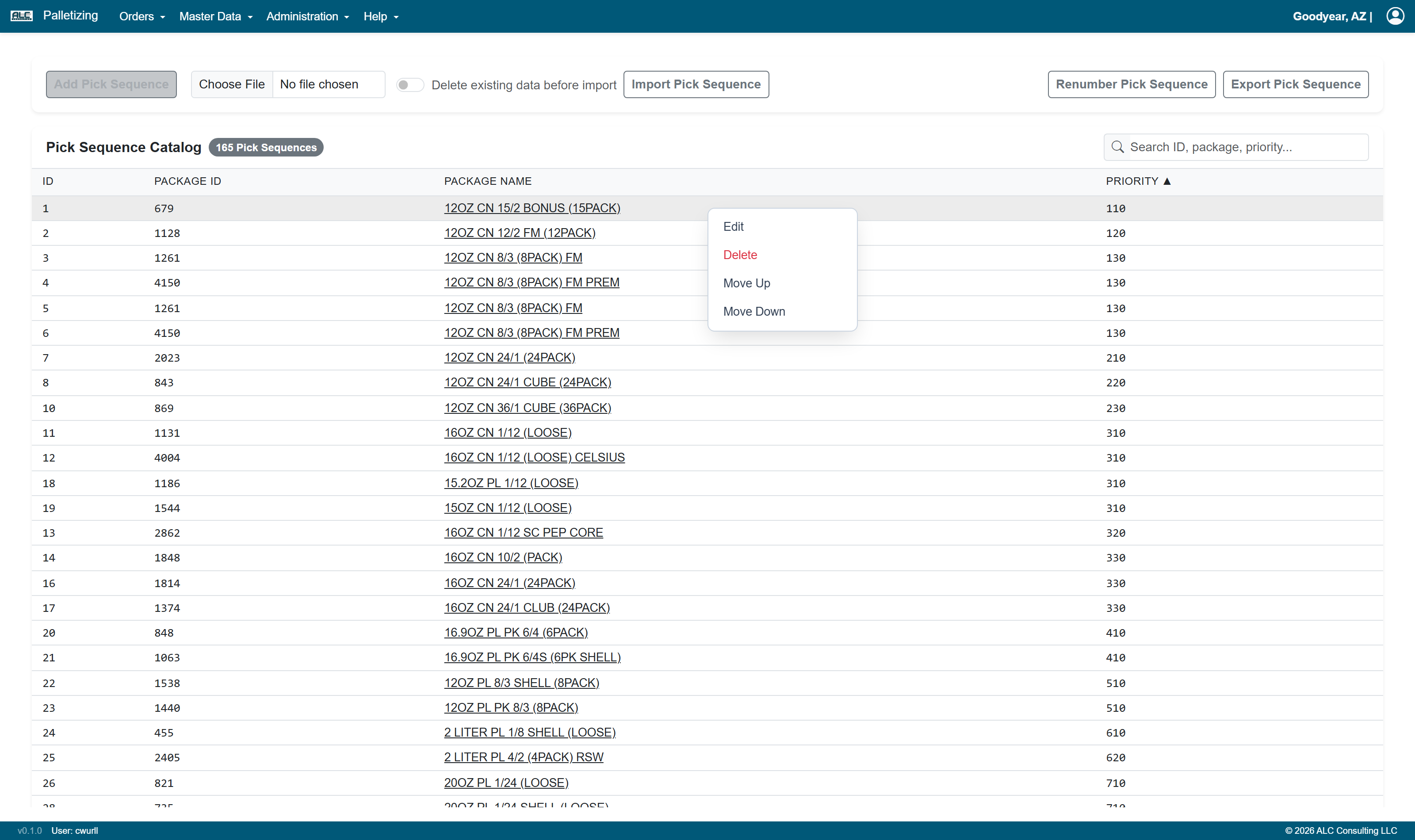Click the Choose File button
Image resolution: width=1415 pixels, height=840 pixels.
coord(232,84)
